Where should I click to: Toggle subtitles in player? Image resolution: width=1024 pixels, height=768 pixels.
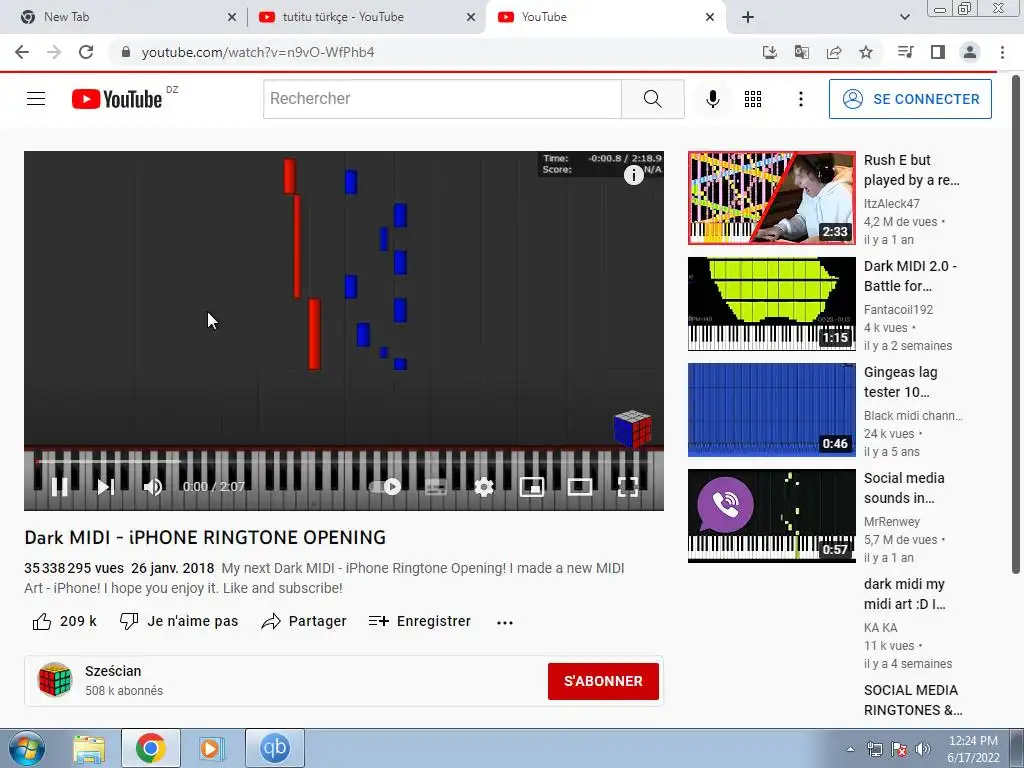tap(436, 487)
